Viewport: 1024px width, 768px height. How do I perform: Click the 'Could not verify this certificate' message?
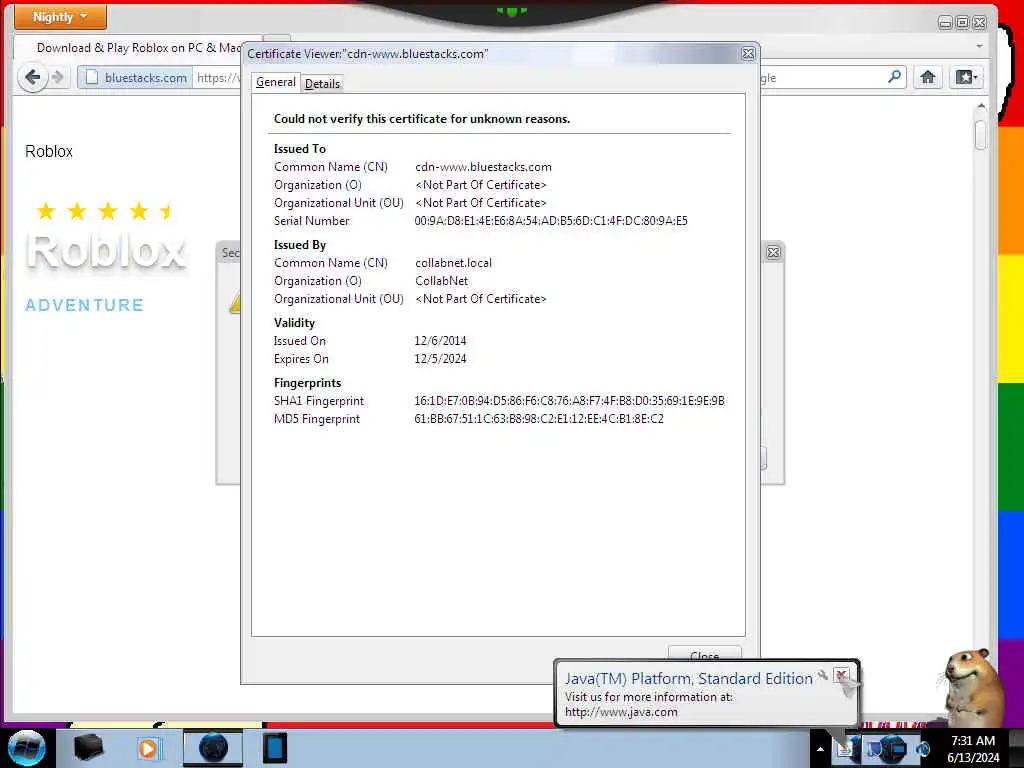click(x=422, y=119)
